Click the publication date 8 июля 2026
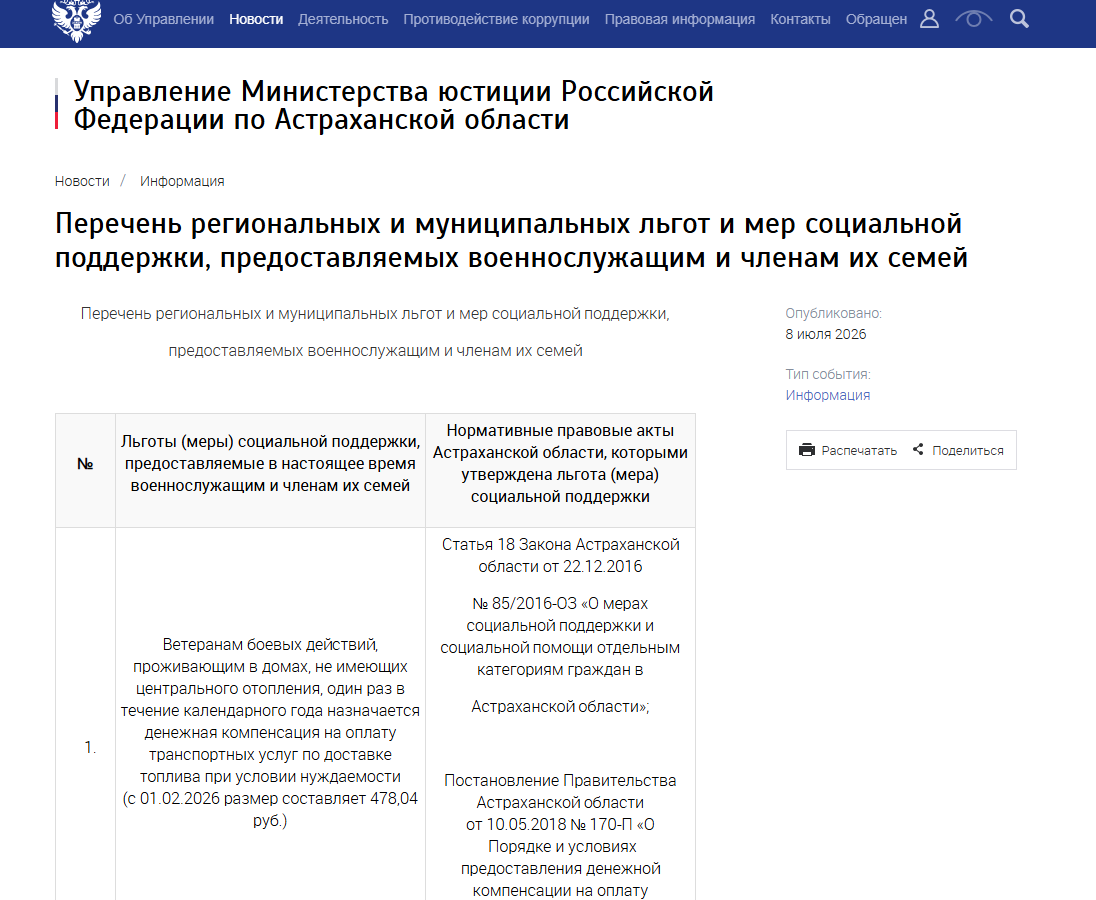The height and width of the screenshot is (900, 1096). click(825, 334)
